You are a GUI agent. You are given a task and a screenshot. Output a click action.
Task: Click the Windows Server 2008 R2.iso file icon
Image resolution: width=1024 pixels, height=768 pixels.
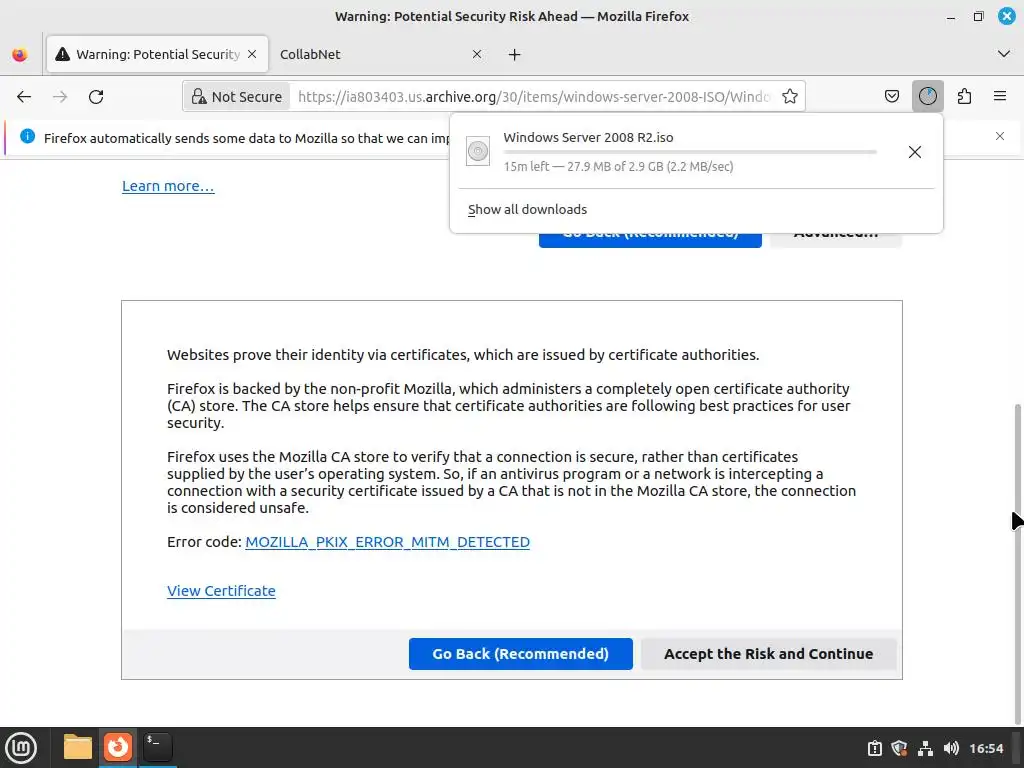tap(477, 152)
